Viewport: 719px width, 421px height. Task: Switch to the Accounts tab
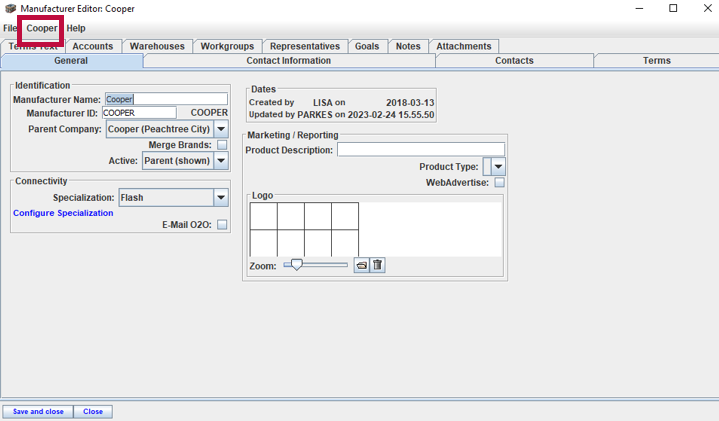click(93, 46)
